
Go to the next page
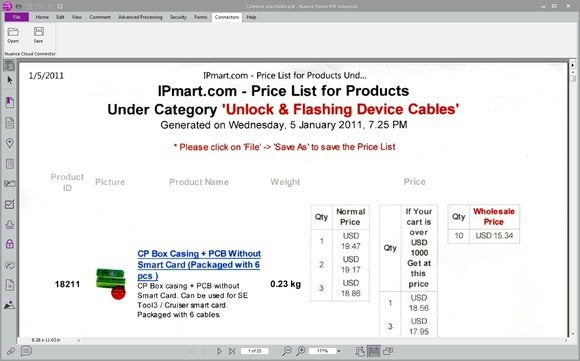coord(219,351)
